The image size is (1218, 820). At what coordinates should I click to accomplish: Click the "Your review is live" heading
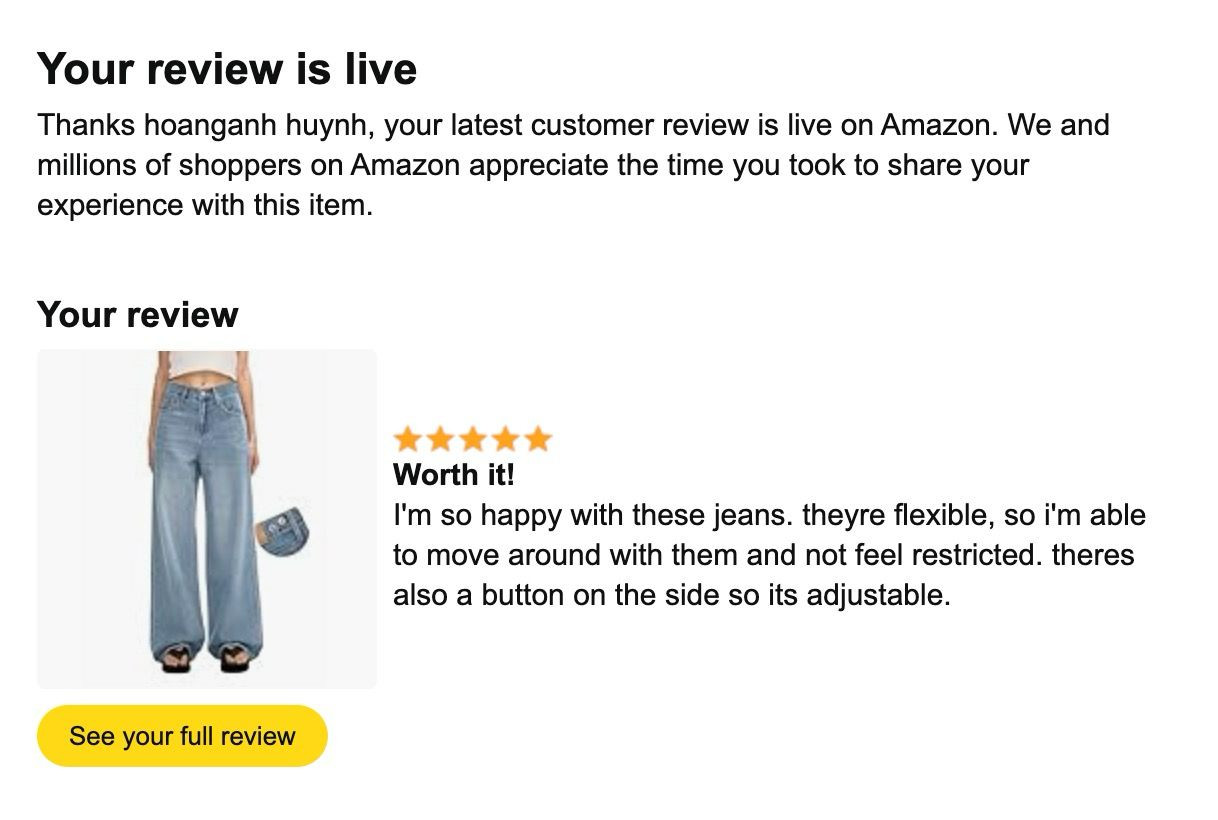pos(227,69)
